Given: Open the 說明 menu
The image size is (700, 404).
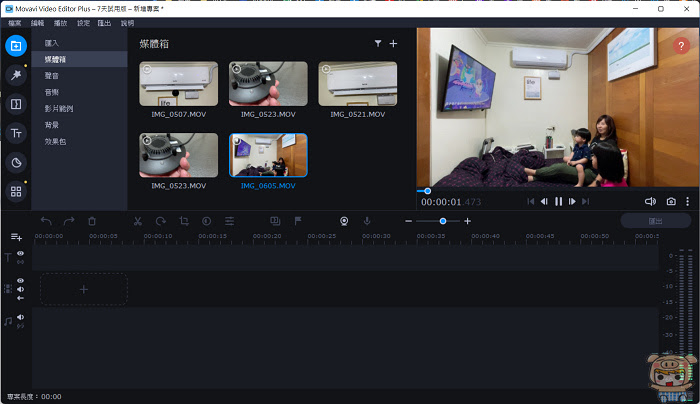Looking at the screenshot, I should [127, 23].
